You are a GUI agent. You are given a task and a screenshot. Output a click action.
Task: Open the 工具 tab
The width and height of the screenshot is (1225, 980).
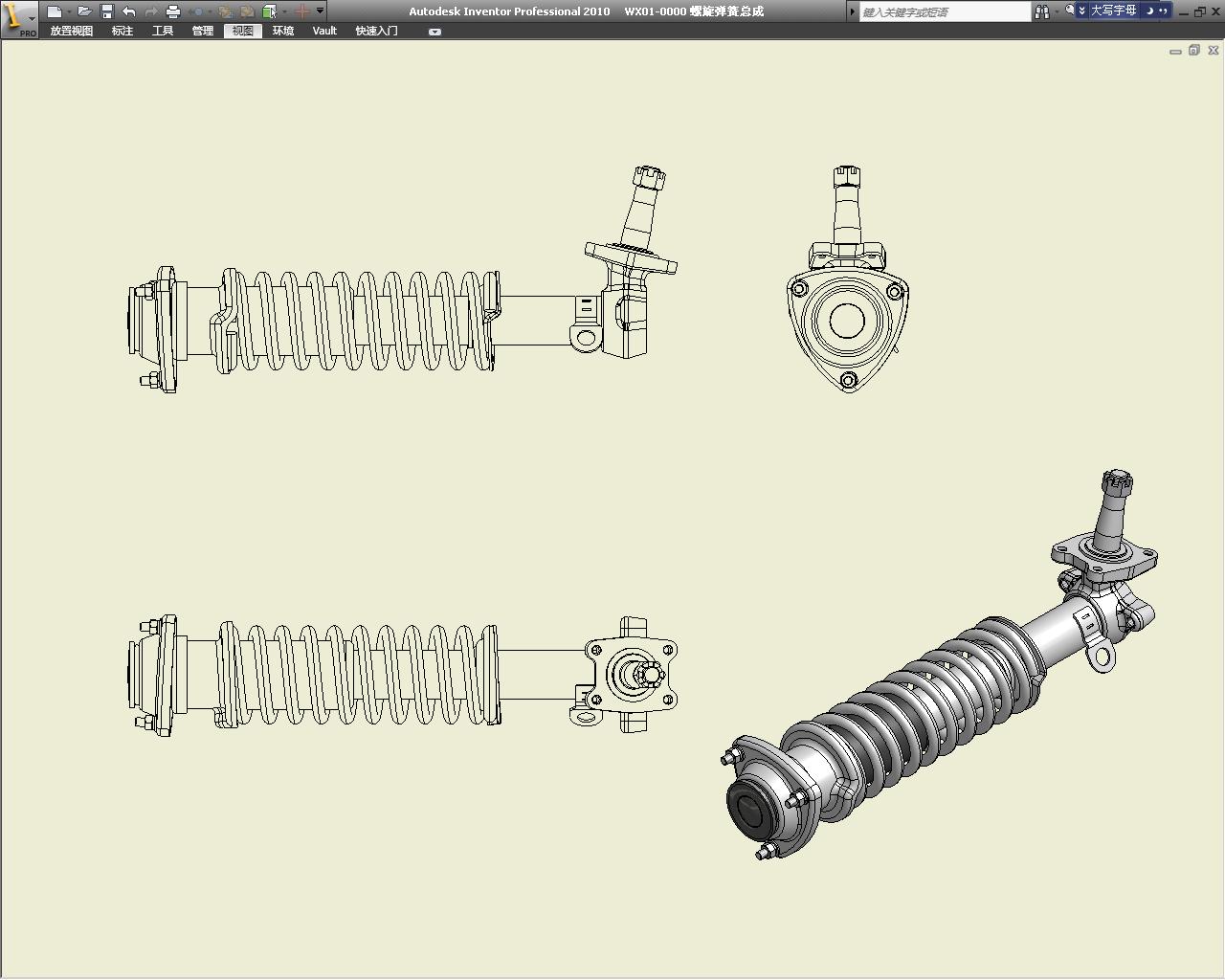coord(163,31)
